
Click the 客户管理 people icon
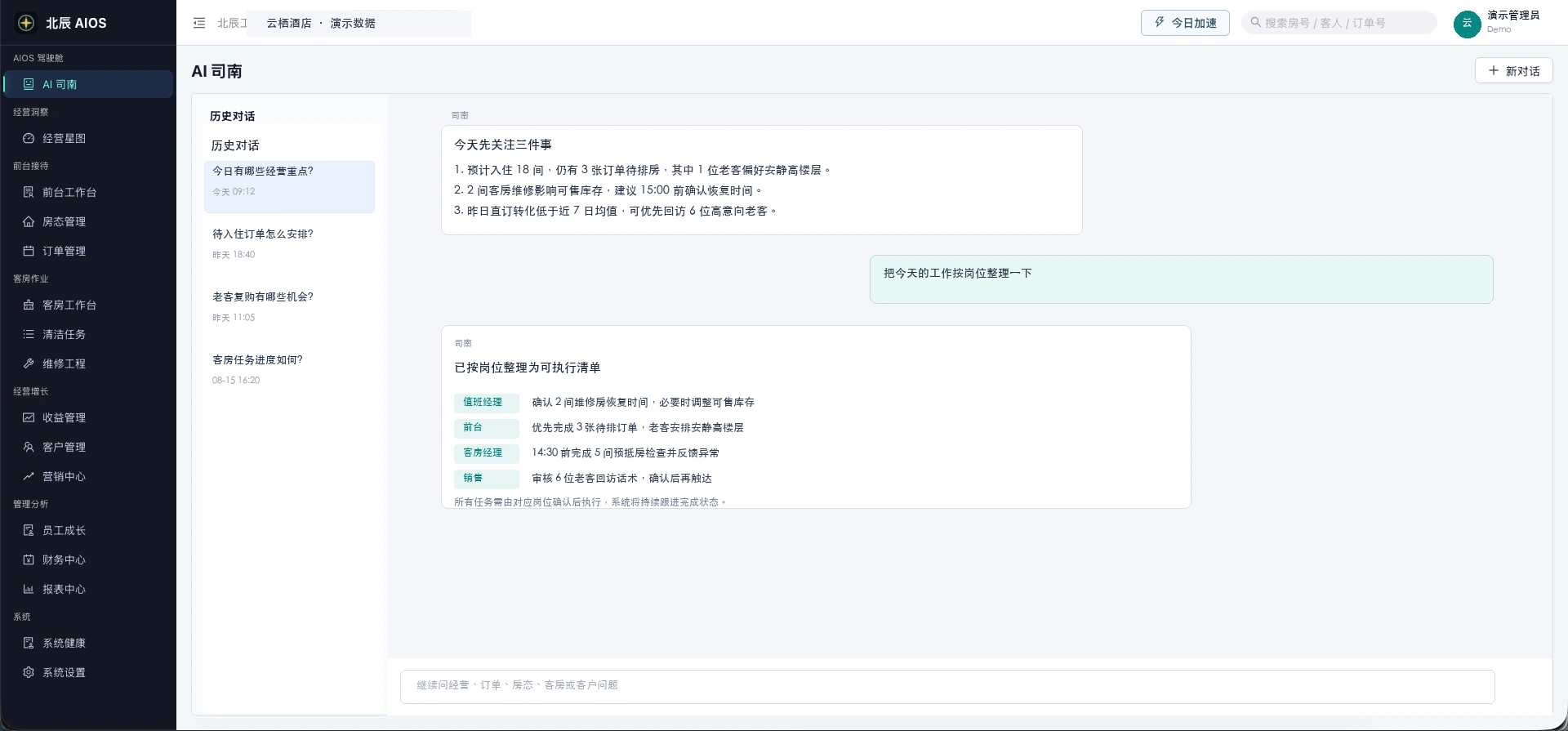point(29,447)
